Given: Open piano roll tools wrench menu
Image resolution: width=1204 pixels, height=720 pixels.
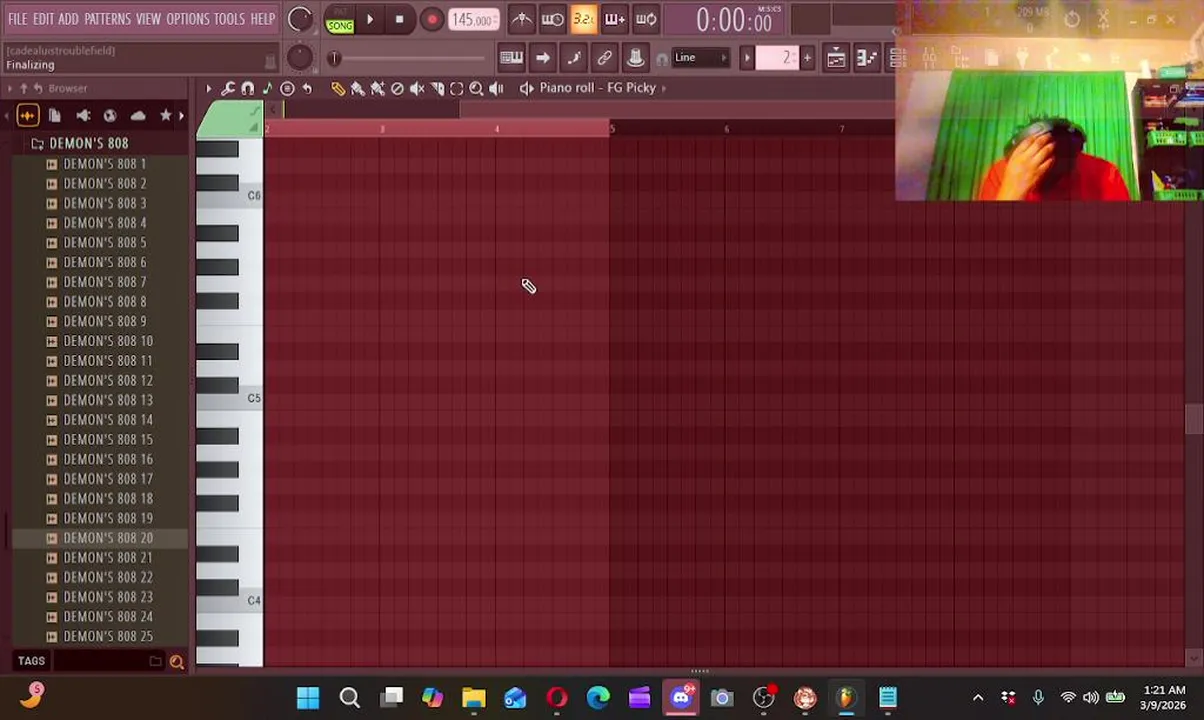Looking at the screenshot, I should [x=228, y=88].
